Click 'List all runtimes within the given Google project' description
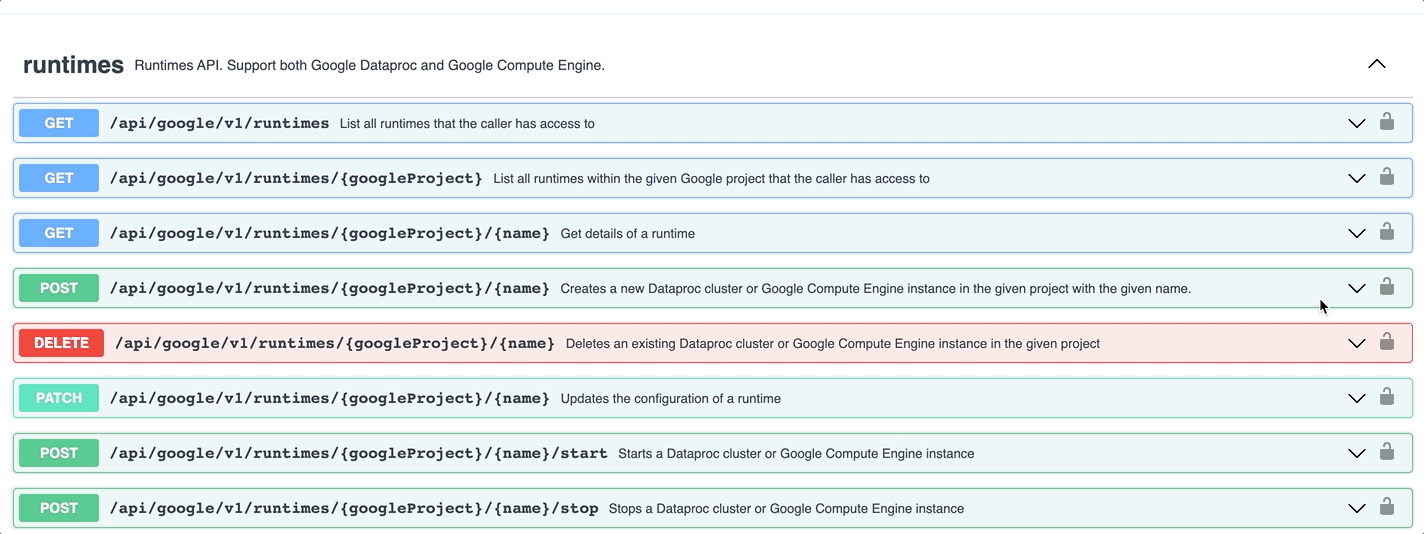The width and height of the screenshot is (1424, 534). (x=711, y=179)
